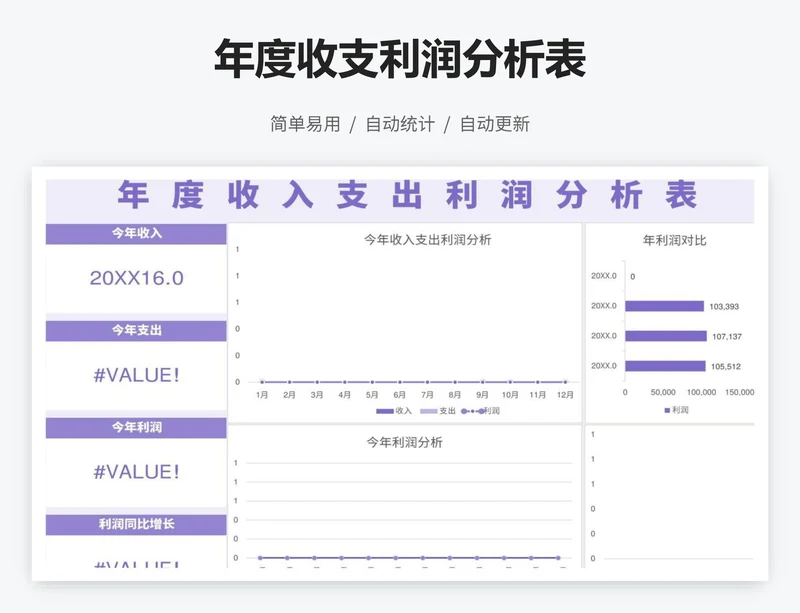Select the 2月 axis label
Image resolution: width=800 pixels, height=613 pixels.
pos(289,395)
